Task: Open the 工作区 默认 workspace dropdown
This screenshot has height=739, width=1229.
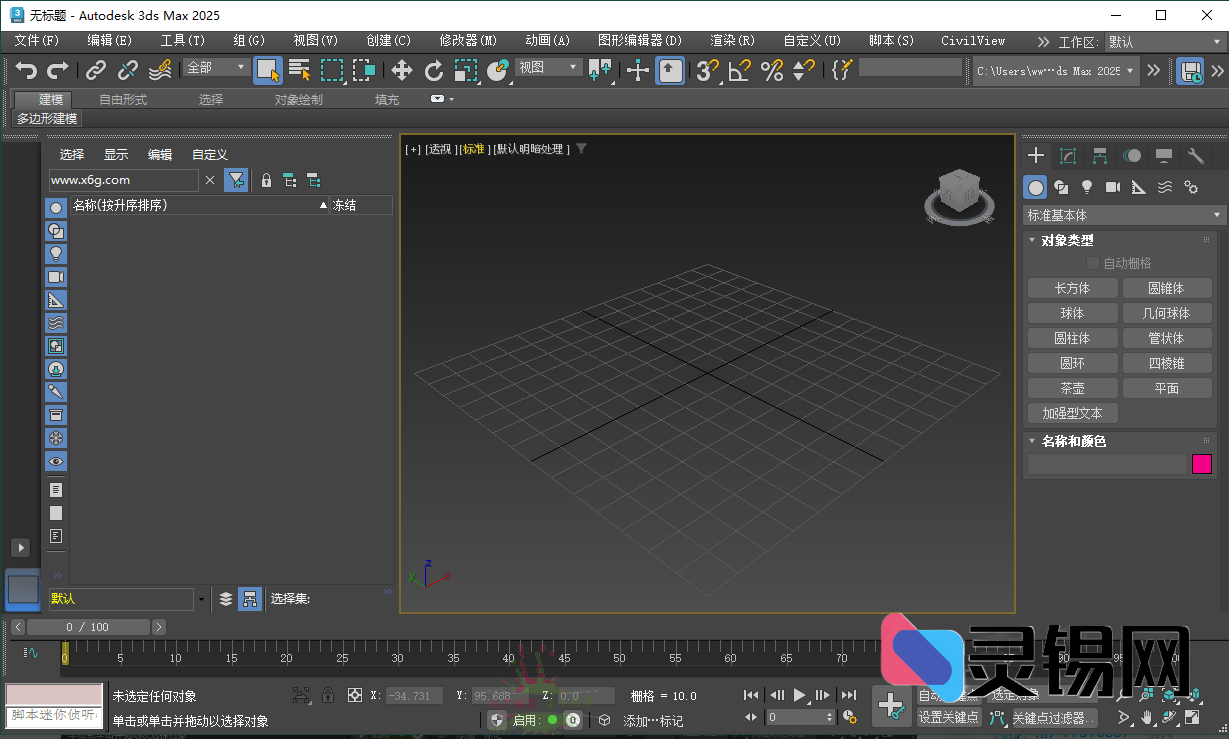Action: [1165, 42]
